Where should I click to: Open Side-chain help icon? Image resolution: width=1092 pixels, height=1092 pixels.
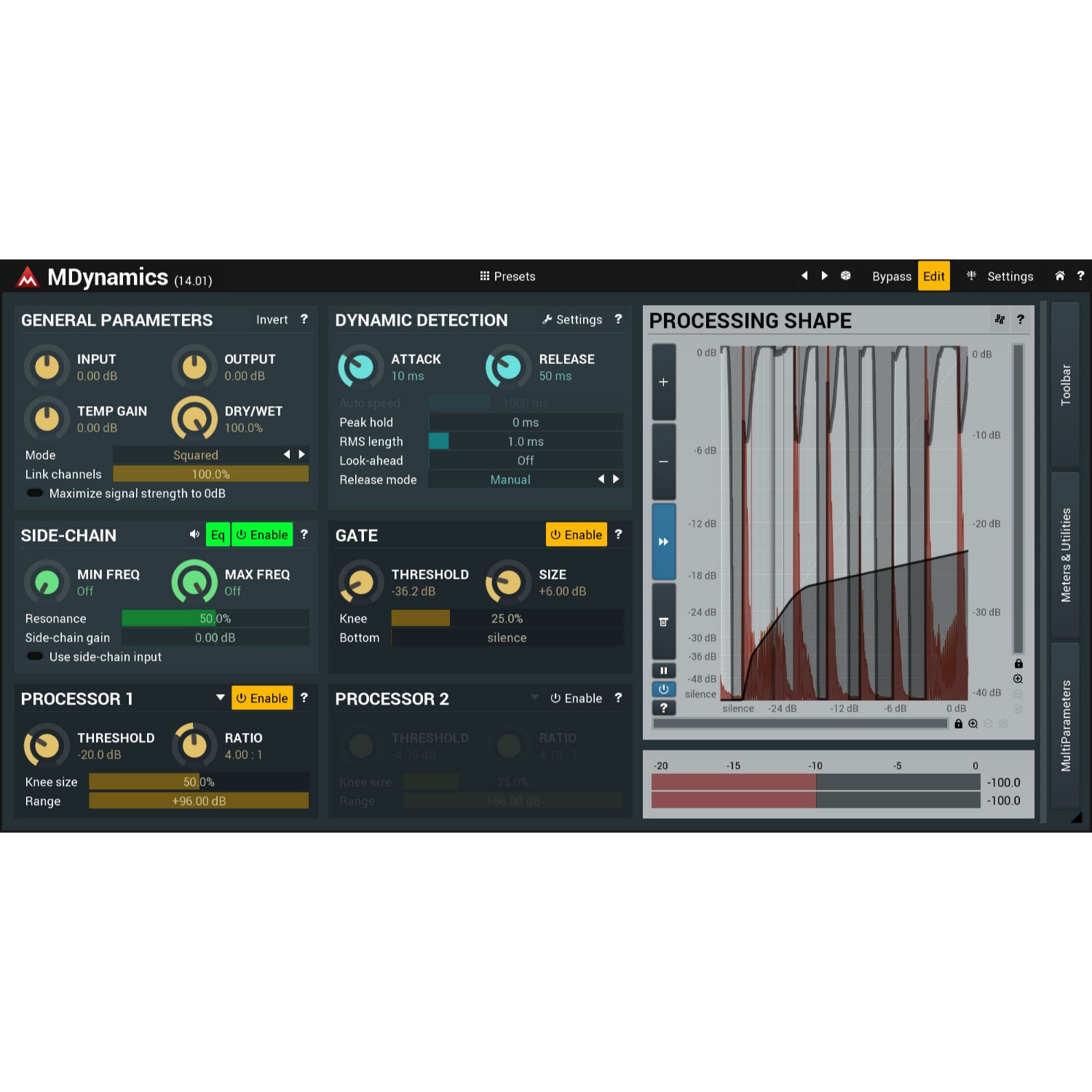pos(304,534)
